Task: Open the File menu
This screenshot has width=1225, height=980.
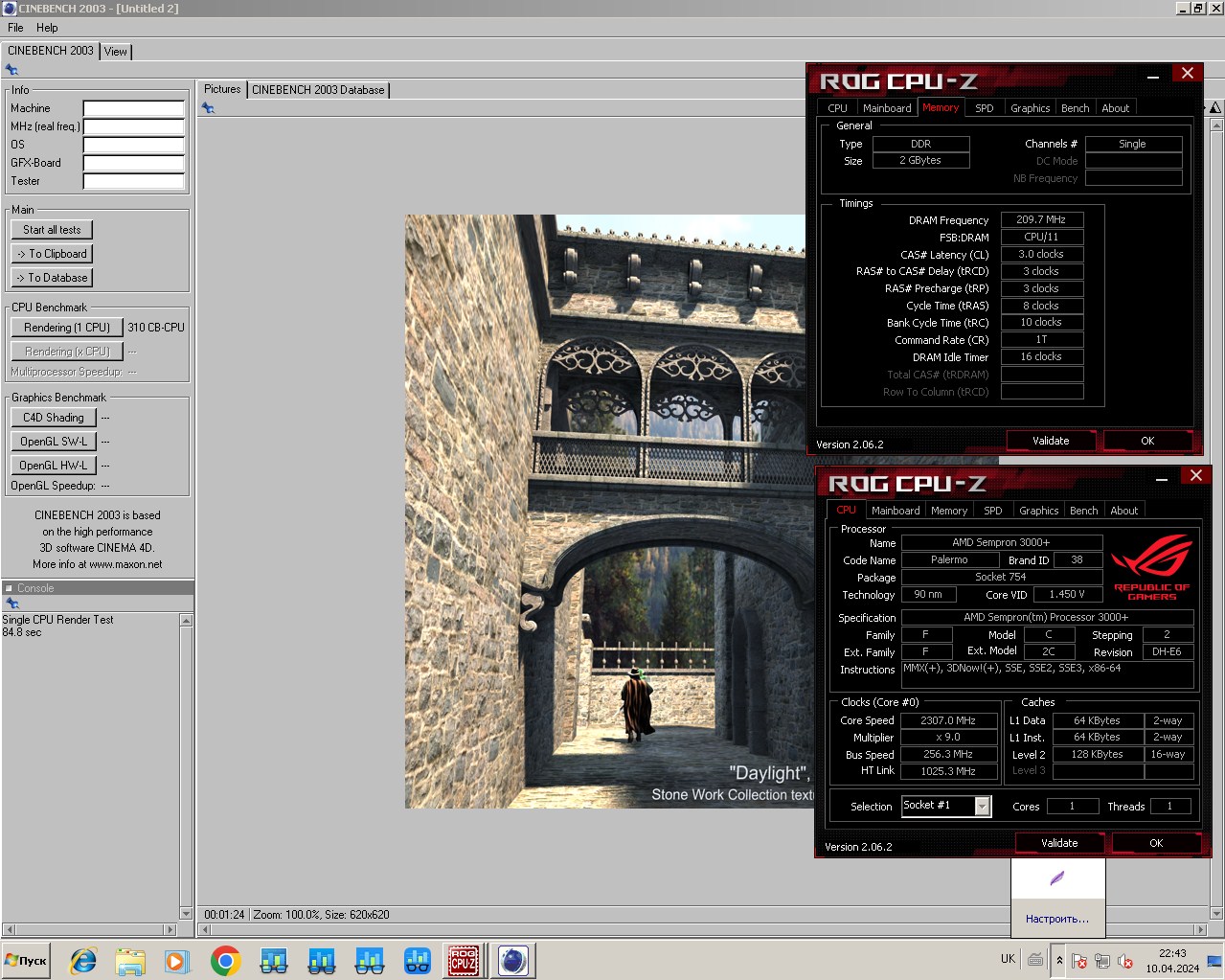Action: click(15, 28)
